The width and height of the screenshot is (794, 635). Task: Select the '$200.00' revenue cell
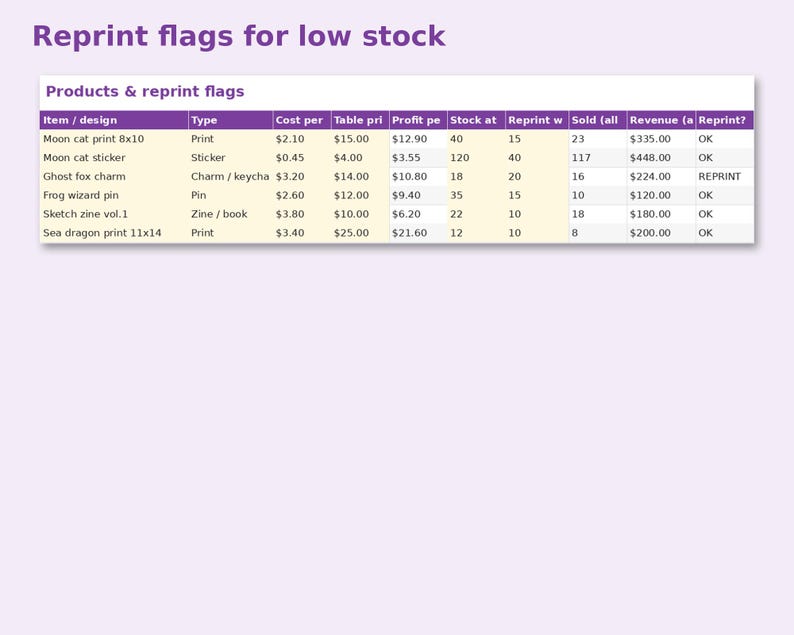click(661, 233)
